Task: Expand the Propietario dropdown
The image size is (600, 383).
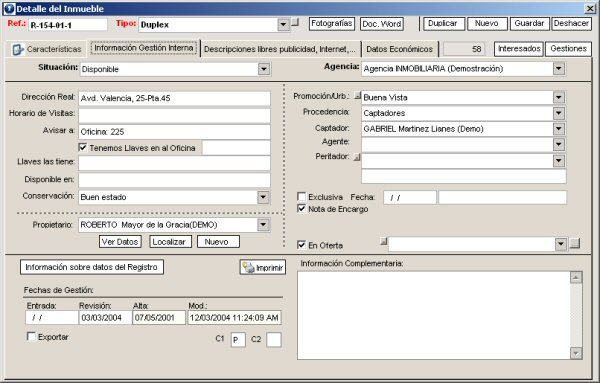Action: point(263,225)
